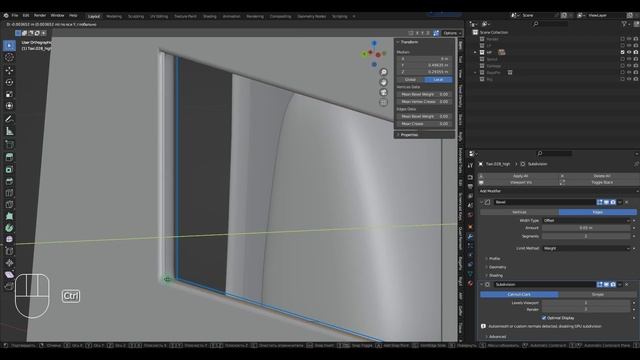
Task: Select the Select Box tool
Action: (9, 46)
